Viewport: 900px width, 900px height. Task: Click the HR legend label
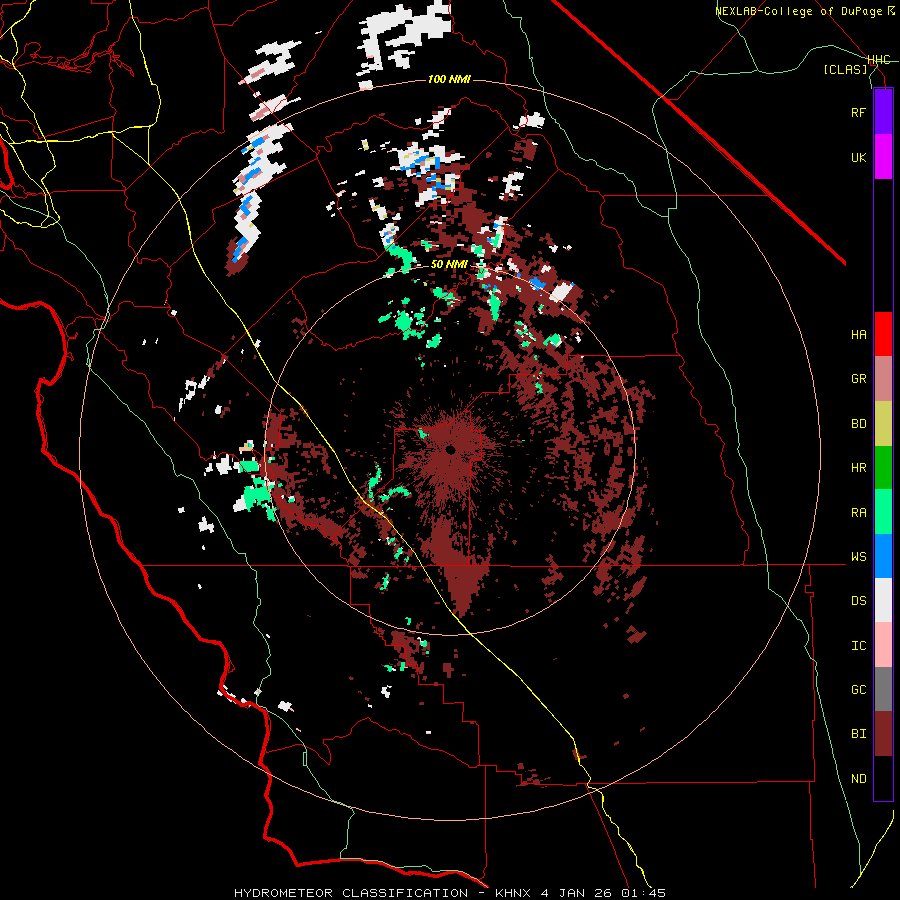(858, 468)
